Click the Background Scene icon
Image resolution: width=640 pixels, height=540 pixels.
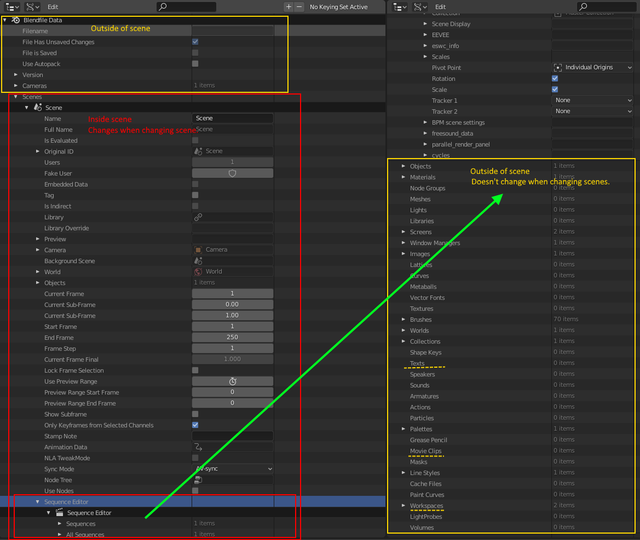[x=198, y=261]
